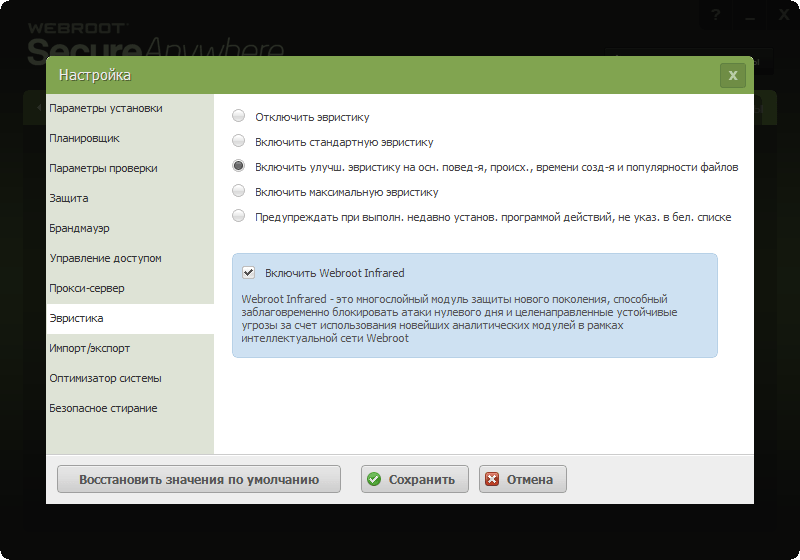Choose 'Включить максимальную эвристику' radio button
The width and height of the screenshot is (800, 560).
point(238,191)
